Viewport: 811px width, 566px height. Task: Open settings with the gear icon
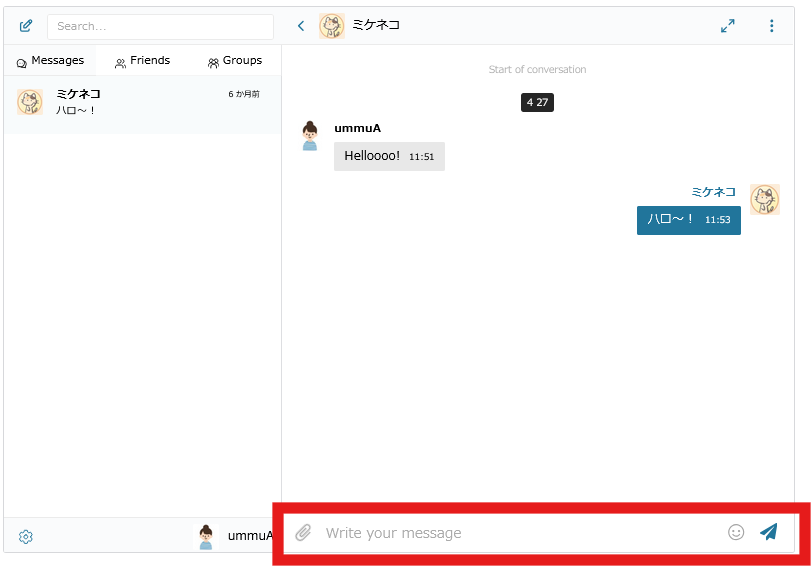pyautogui.click(x=26, y=537)
